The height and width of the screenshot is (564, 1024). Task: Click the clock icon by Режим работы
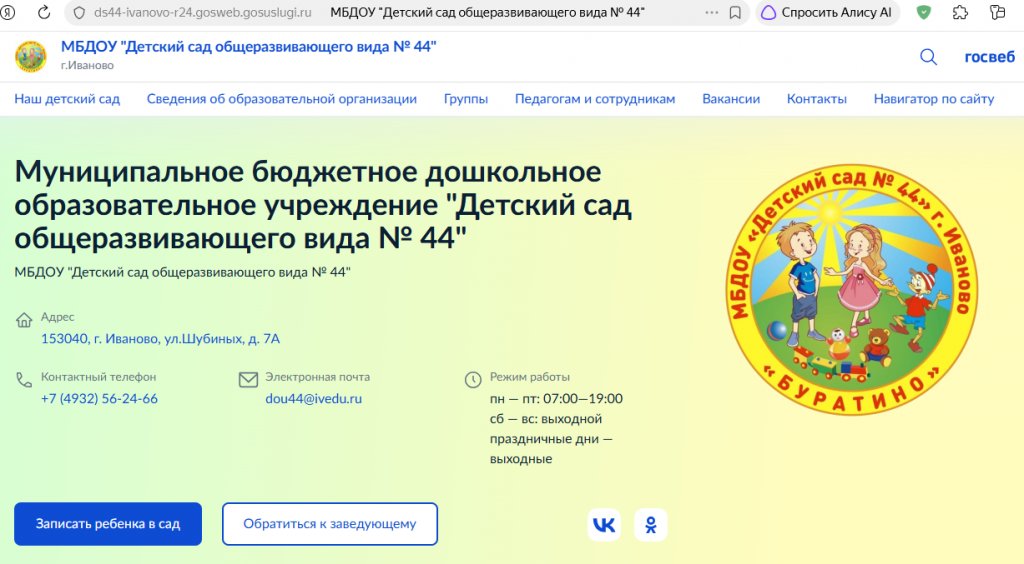coord(473,380)
